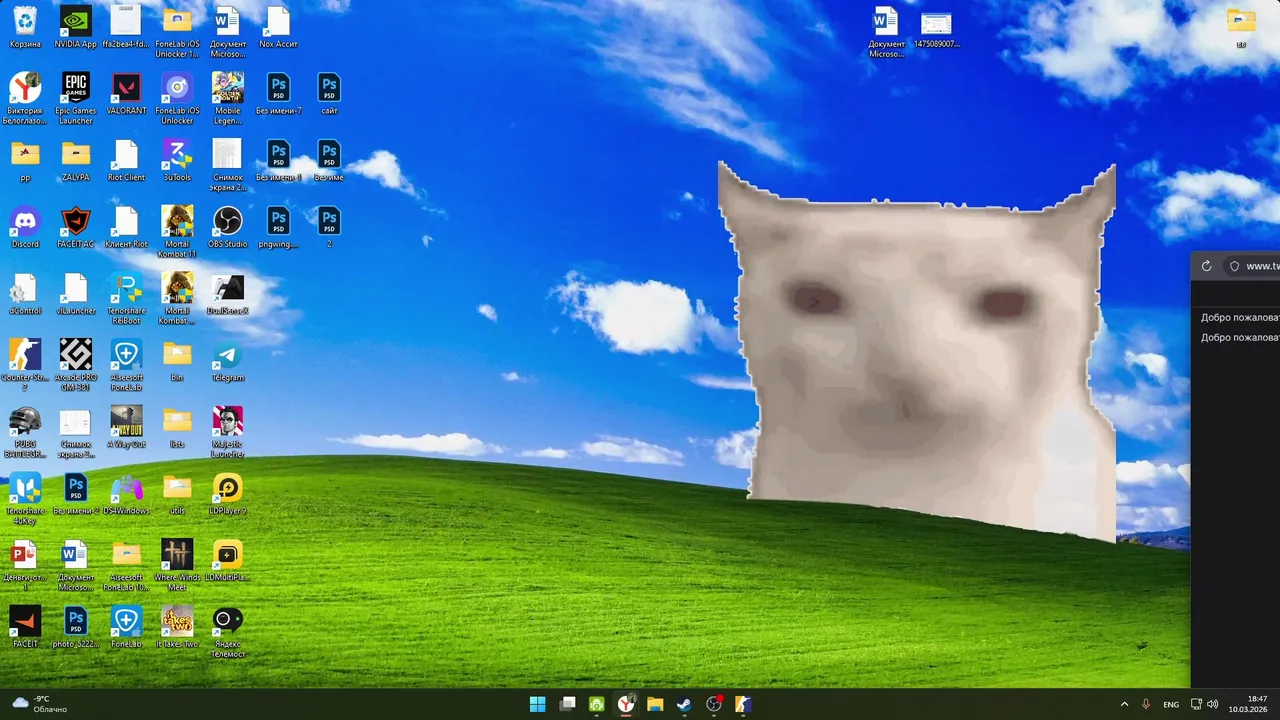
Task: Open the OBS Studio shortcut
Action: click(x=228, y=227)
